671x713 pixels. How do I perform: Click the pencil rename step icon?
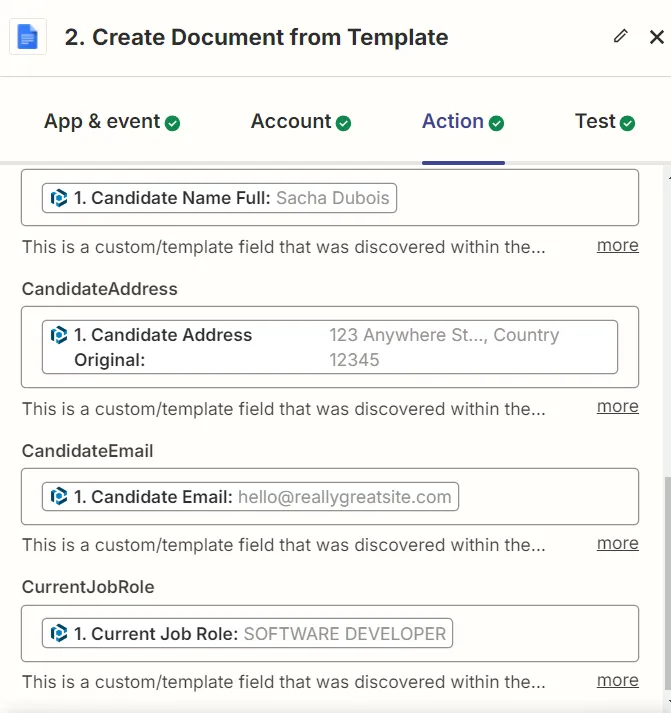click(621, 36)
